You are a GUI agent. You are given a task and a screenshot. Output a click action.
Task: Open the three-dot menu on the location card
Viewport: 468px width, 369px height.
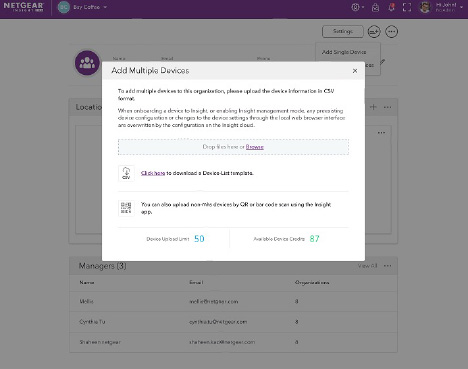pyautogui.click(x=381, y=133)
